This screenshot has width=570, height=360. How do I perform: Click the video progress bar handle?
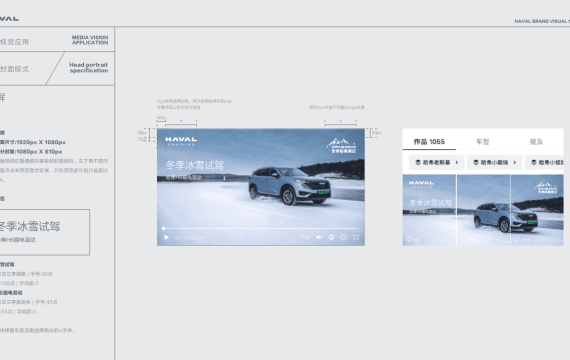(x=164, y=228)
